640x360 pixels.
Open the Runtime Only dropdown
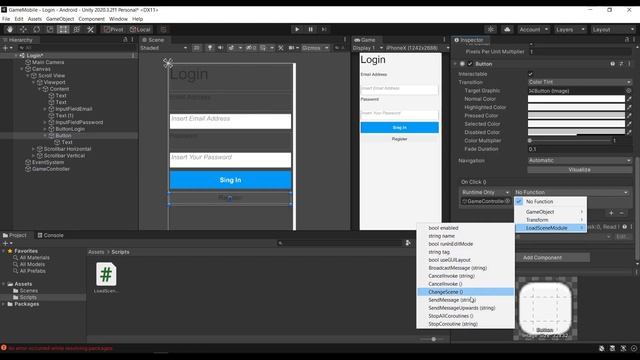(485, 192)
